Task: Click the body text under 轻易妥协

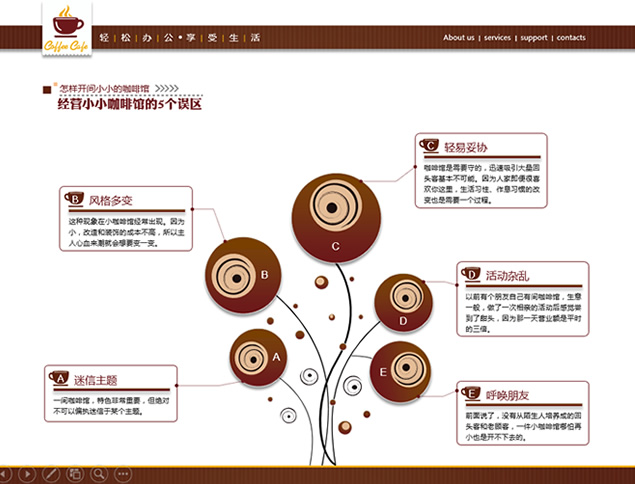Action: 482,184
